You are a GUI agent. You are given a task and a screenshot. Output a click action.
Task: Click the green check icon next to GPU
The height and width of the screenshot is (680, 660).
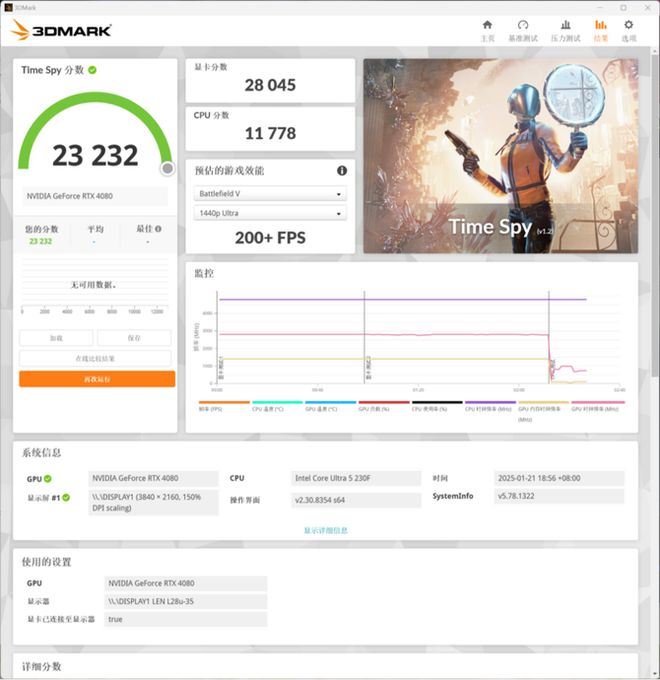pyautogui.click(x=47, y=479)
